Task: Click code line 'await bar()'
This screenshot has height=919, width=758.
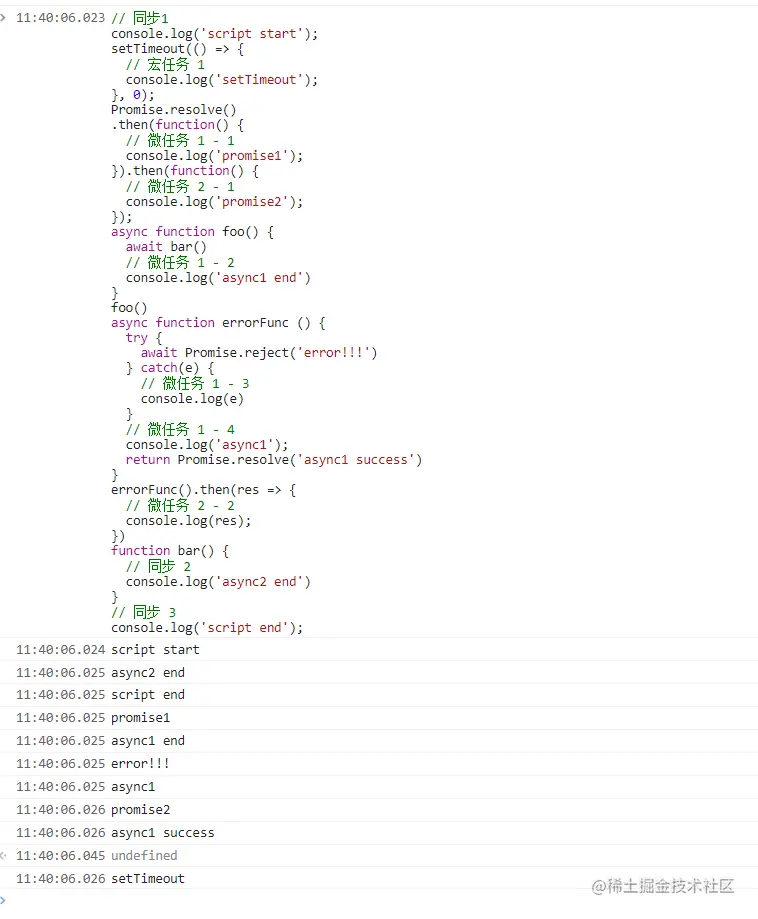Action: click(166, 247)
